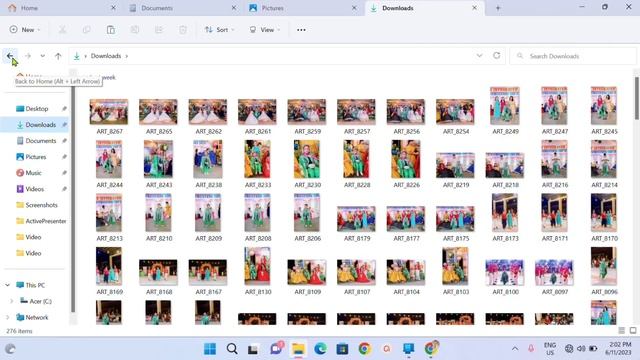Close the Pictures tab
The width and height of the screenshot is (640, 360).
click(x=354, y=8)
